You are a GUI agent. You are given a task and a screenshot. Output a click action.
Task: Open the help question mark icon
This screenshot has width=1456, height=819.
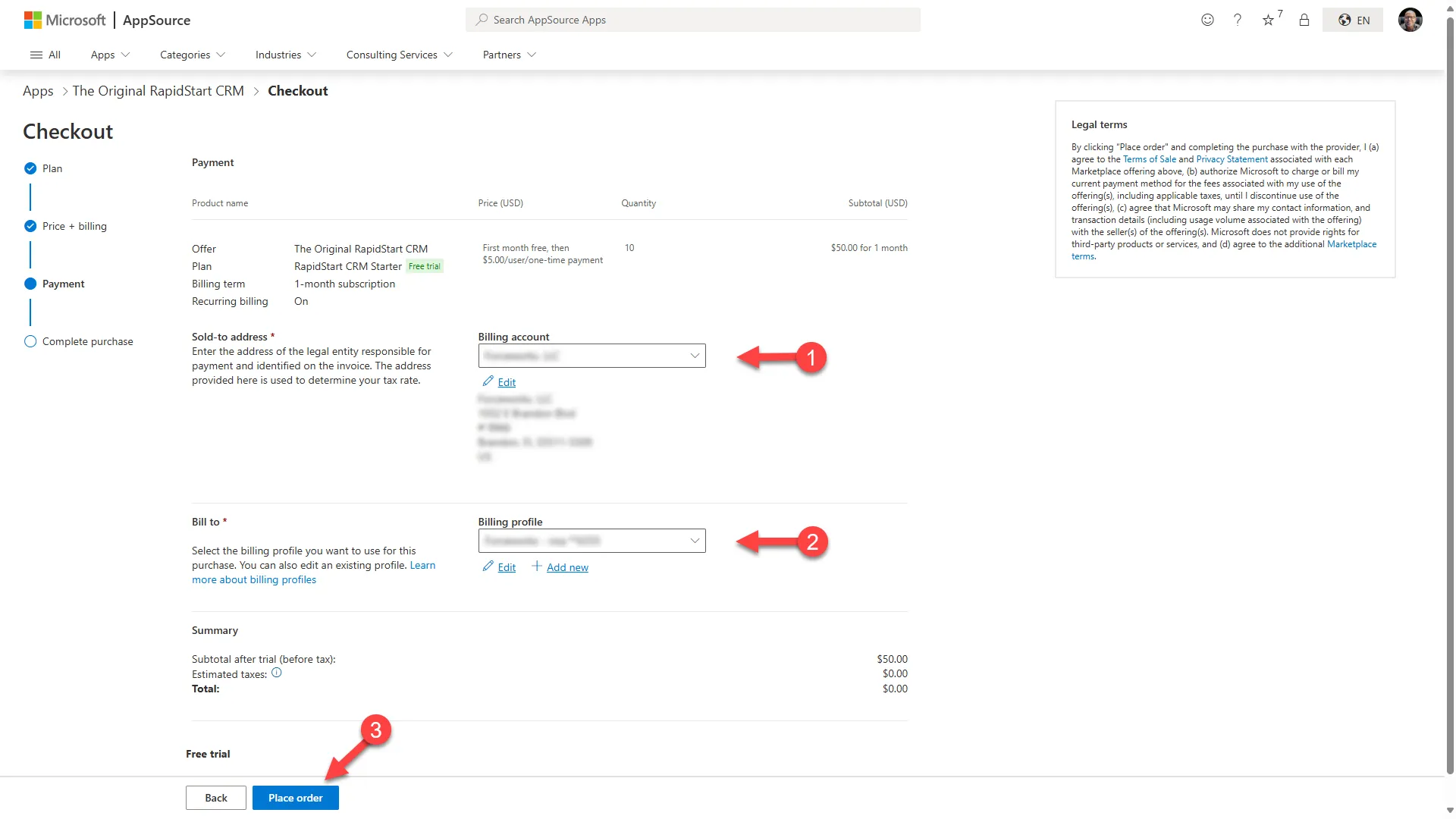[x=1238, y=20]
